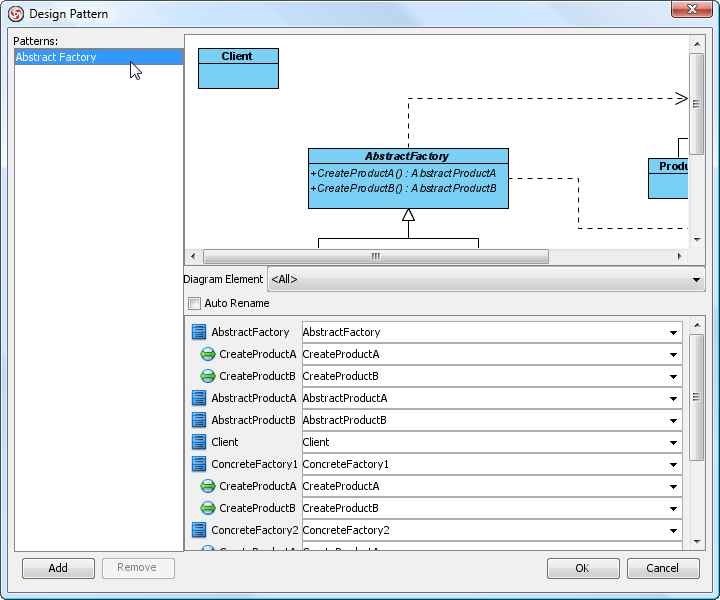Click the diagram preview vertical scrollbar thumb

[x=697, y=104]
